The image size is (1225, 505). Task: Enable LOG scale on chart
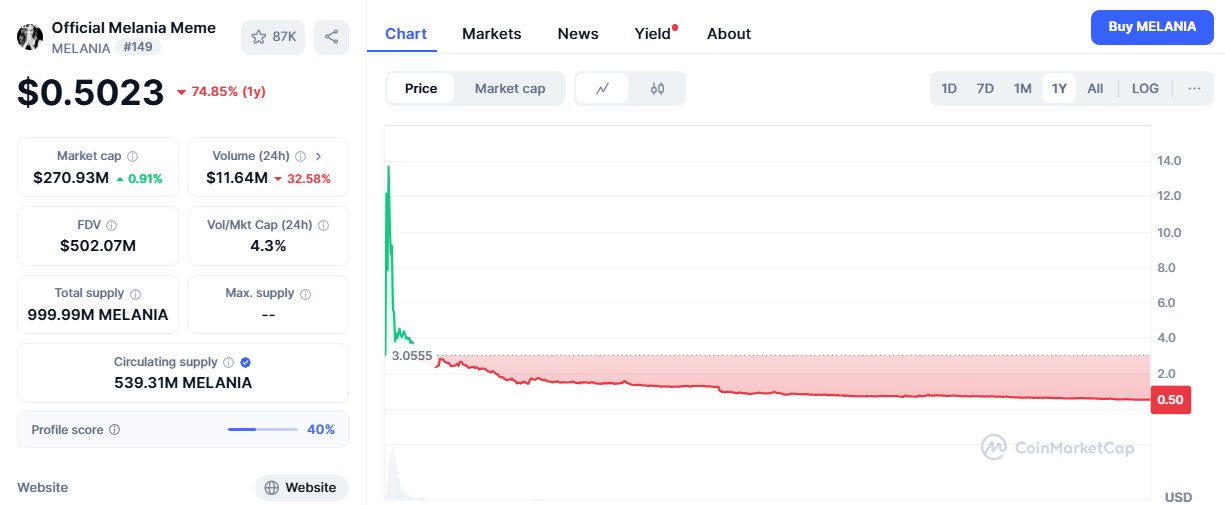(x=1145, y=88)
